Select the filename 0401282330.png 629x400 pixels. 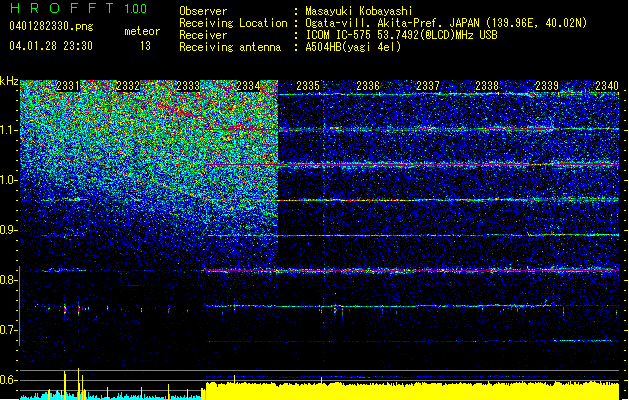(51, 26)
